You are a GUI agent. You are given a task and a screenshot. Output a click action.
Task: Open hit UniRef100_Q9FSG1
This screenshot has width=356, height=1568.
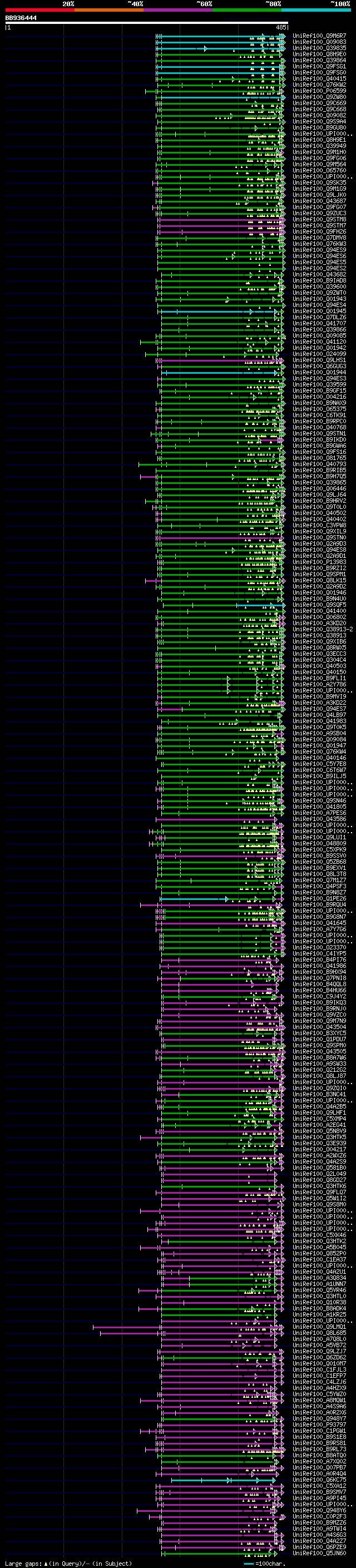pyautogui.click(x=319, y=66)
